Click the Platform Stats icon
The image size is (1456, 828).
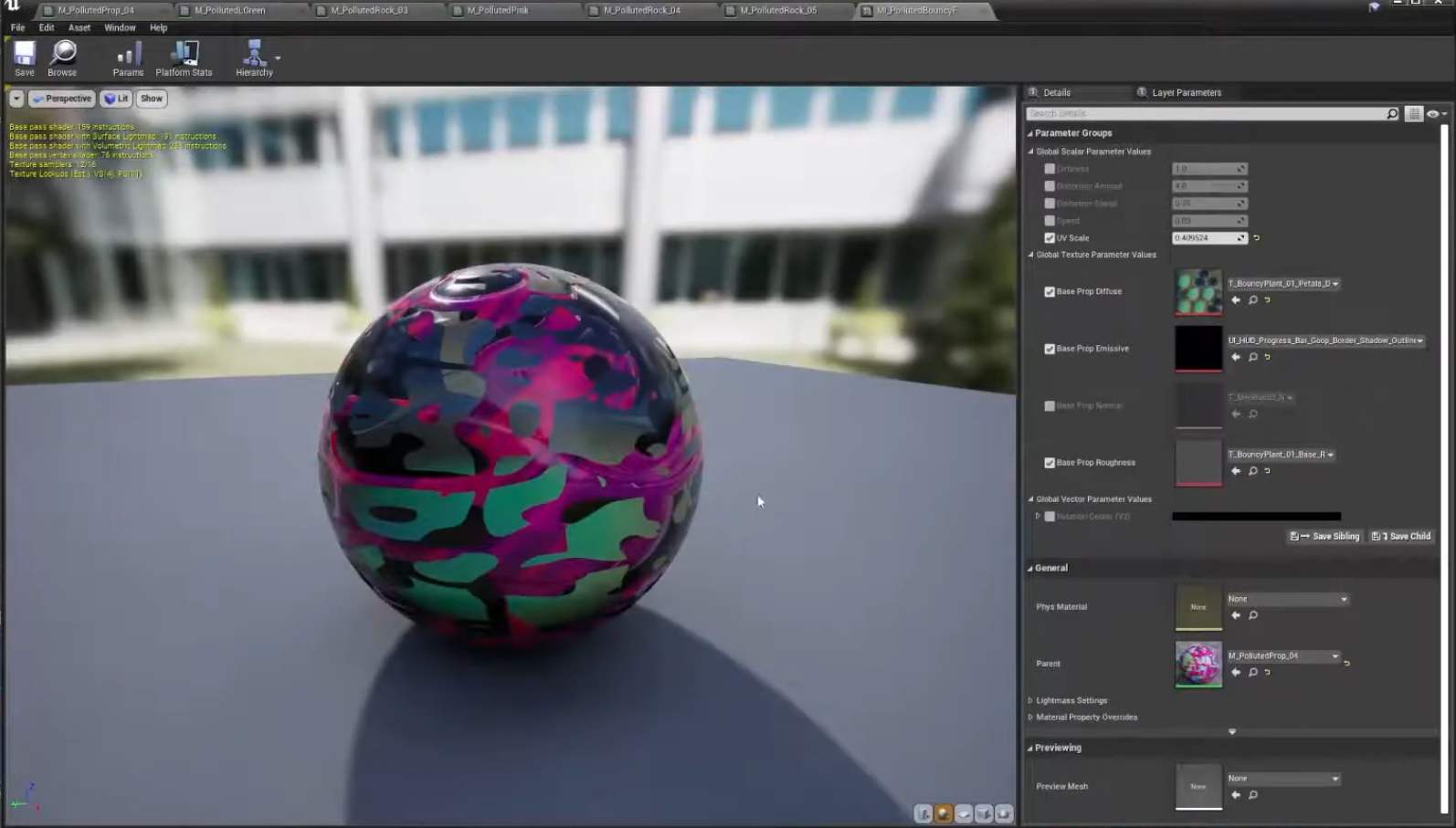(x=184, y=55)
